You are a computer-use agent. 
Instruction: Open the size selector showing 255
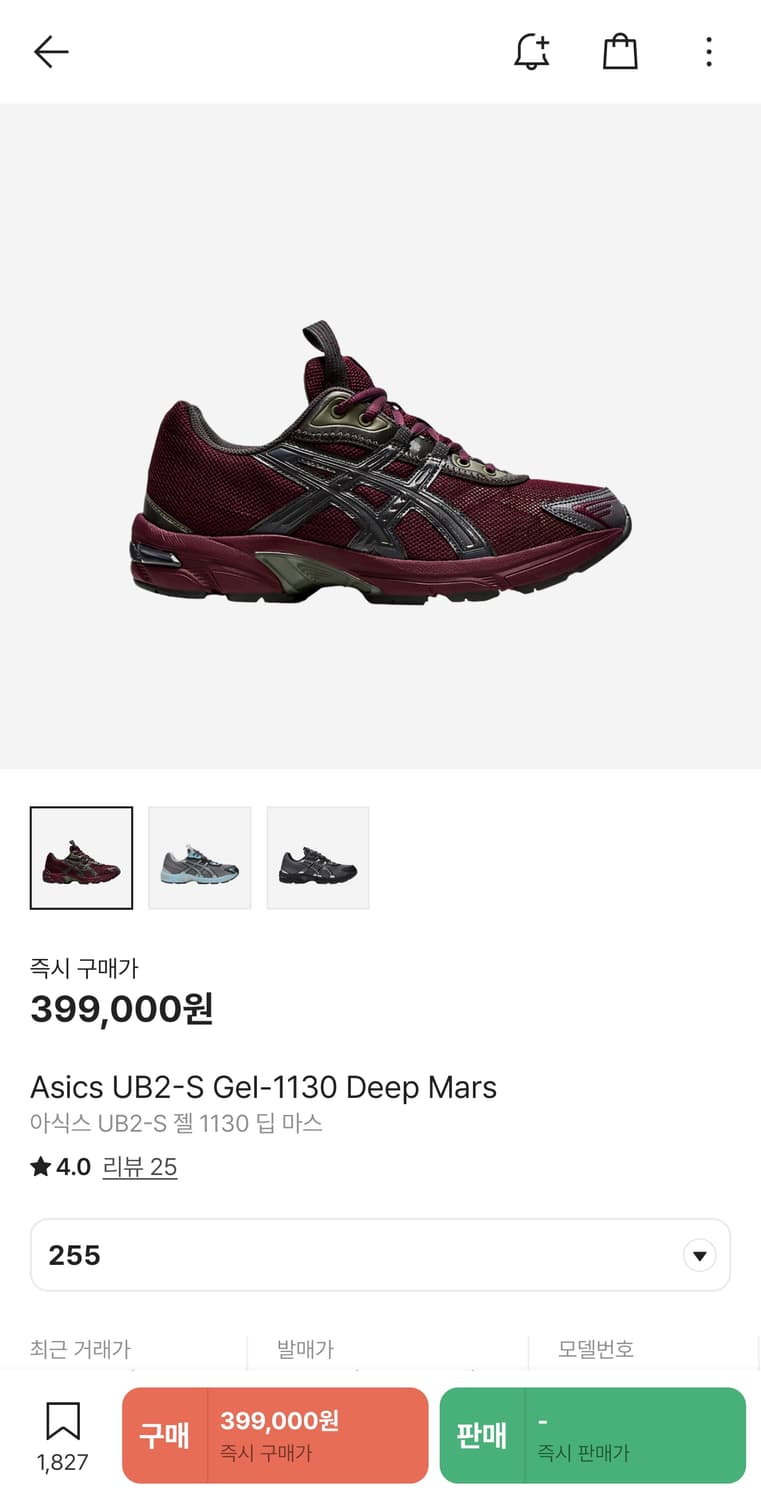pos(380,1255)
